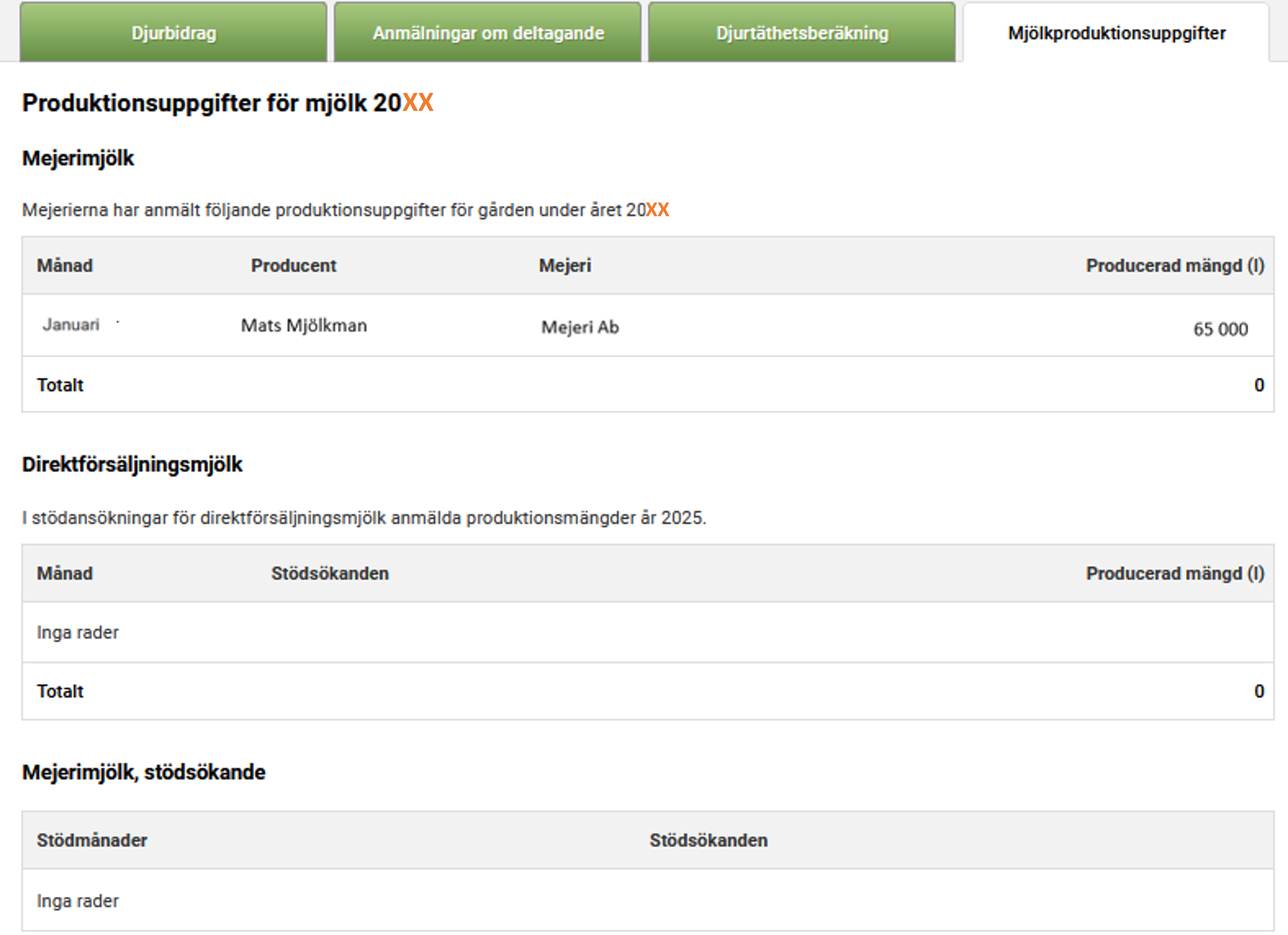Open the Djurbidrag tab
Image resolution: width=1288 pixels, height=935 pixels.
[x=173, y=33]
